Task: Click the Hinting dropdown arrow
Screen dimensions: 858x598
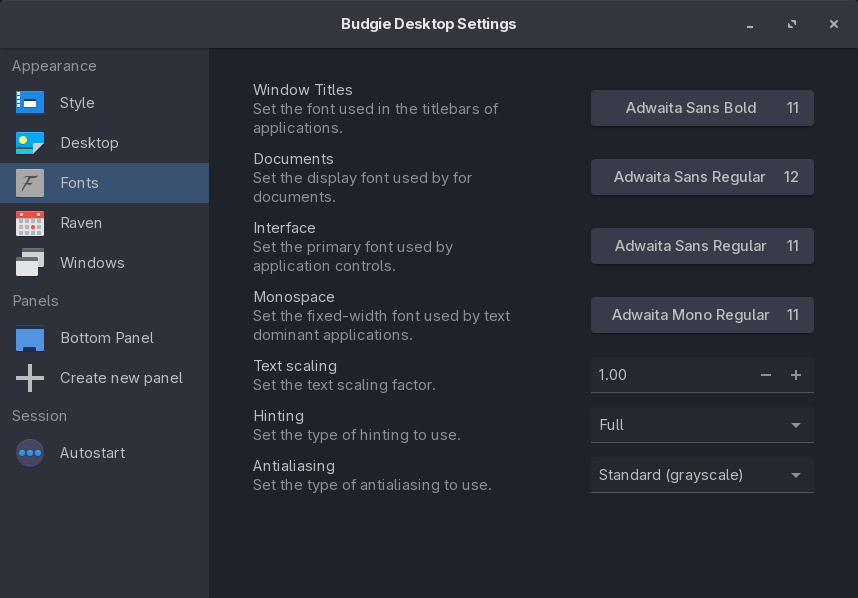Action: click(x=796, y=425)
